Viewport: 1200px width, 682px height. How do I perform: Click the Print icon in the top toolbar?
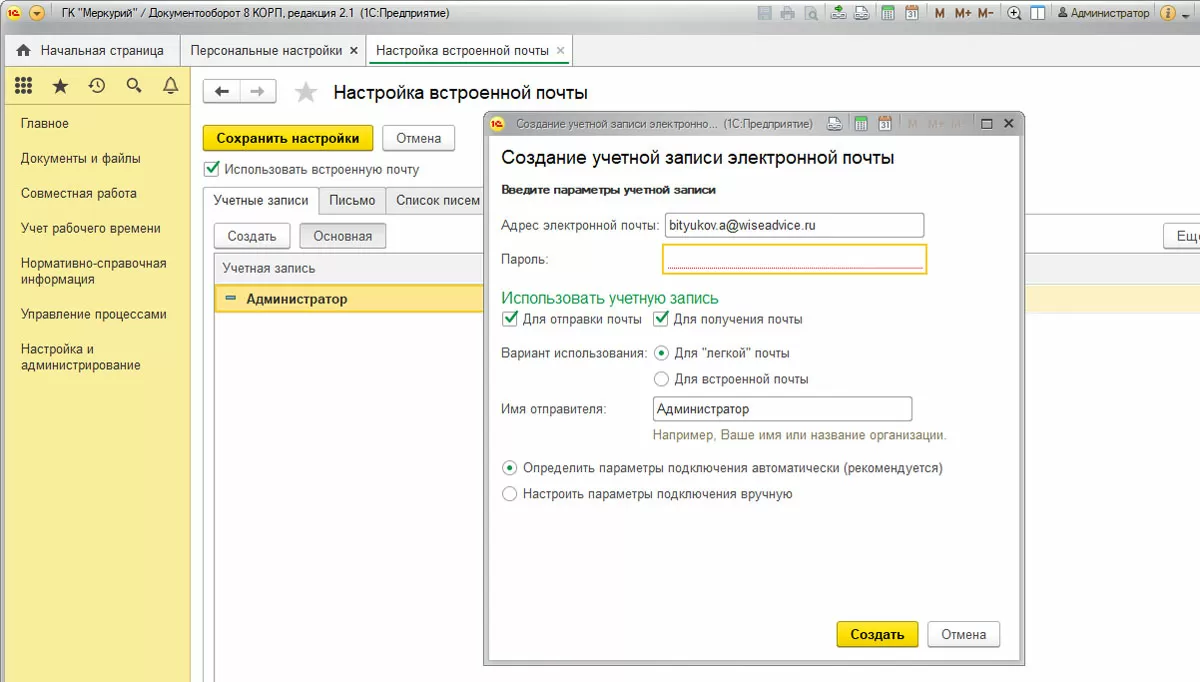[788, 14]
